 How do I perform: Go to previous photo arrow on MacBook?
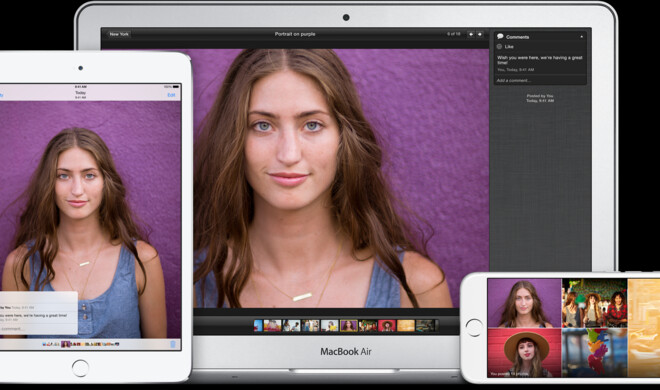tap(471, 34)
